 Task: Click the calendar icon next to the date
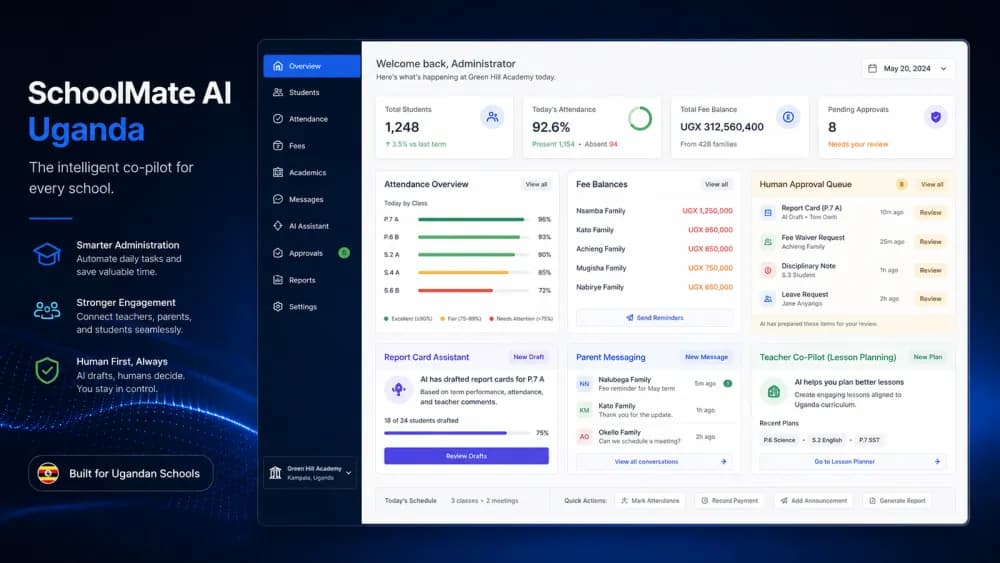(x=872, y=68)
